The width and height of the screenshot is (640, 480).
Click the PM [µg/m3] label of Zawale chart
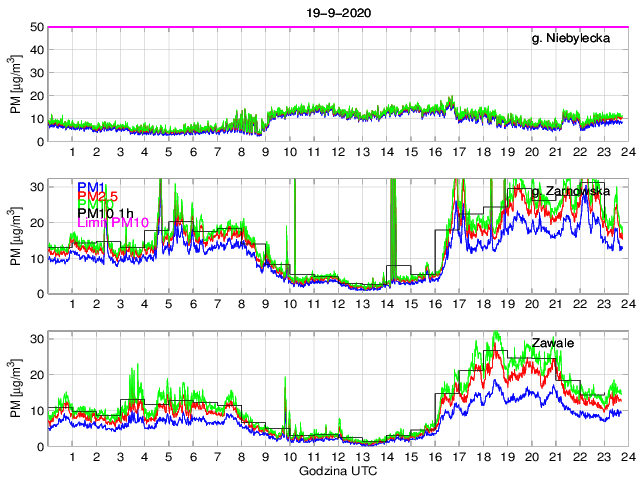[15, 389]
